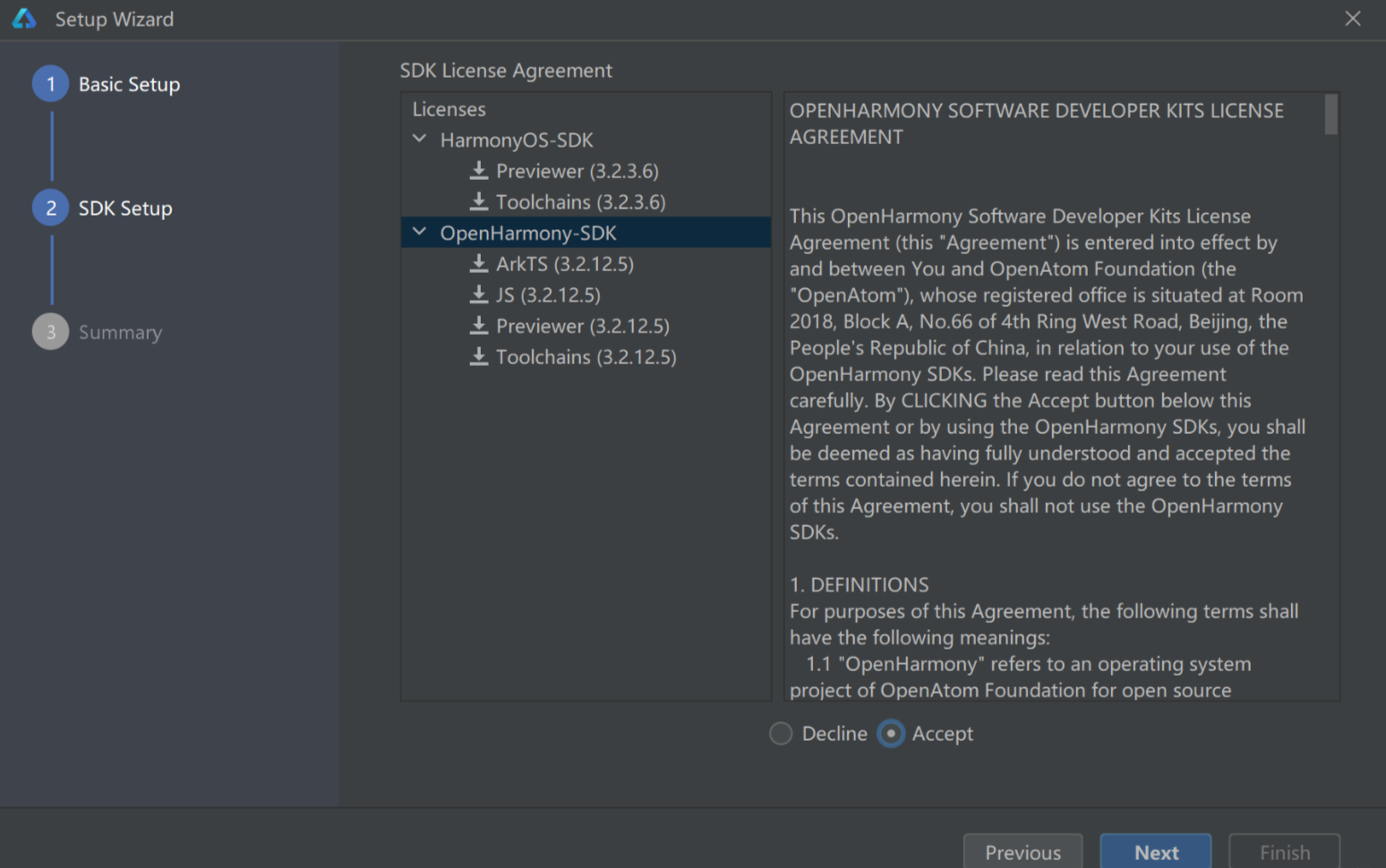Click the license text scrollbar thumb
Viewport: 1386px width, 868px height.
pyautogui.click(x=1330, y=115)
